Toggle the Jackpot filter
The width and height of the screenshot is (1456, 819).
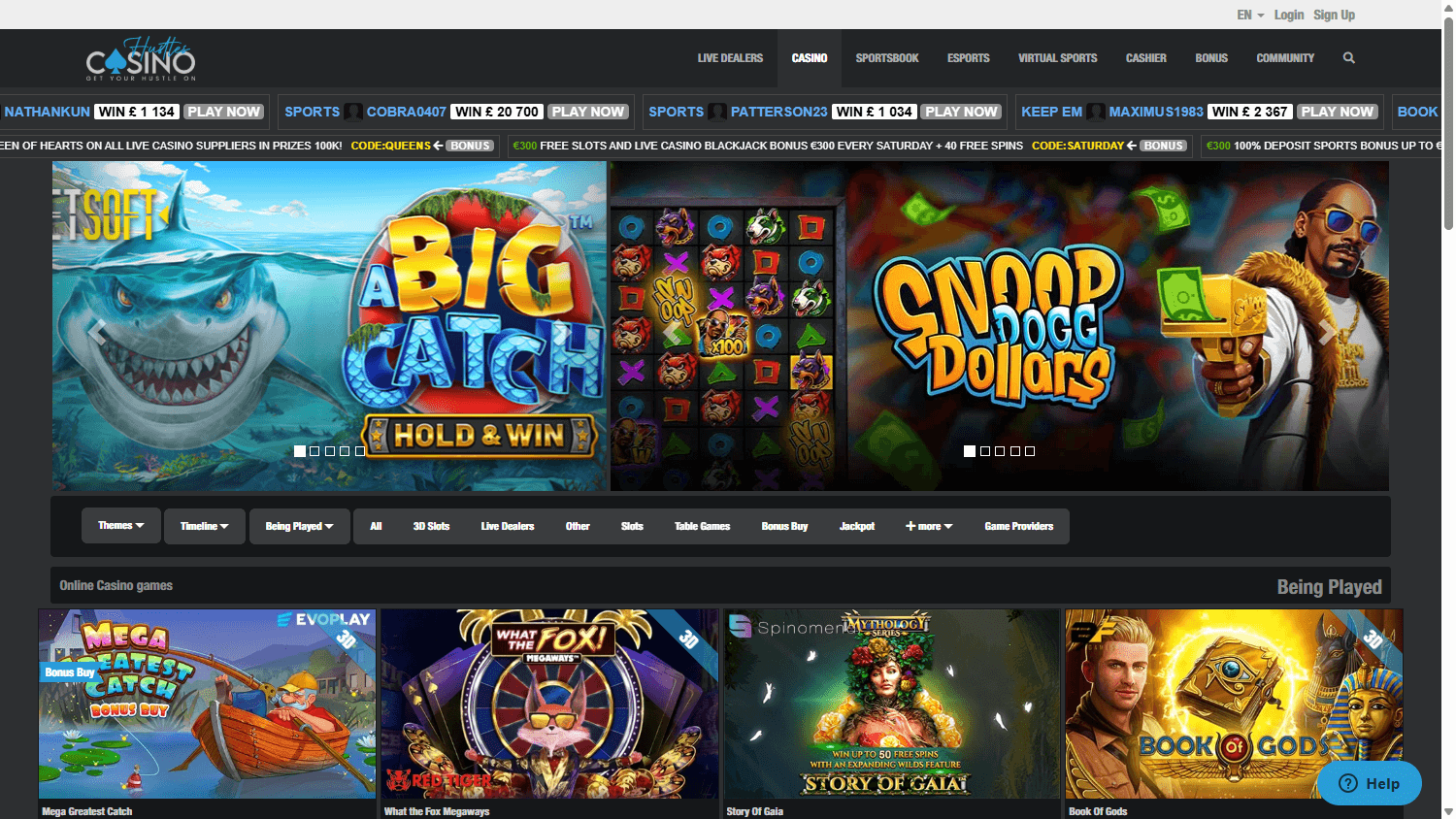(x=857, y=526)
